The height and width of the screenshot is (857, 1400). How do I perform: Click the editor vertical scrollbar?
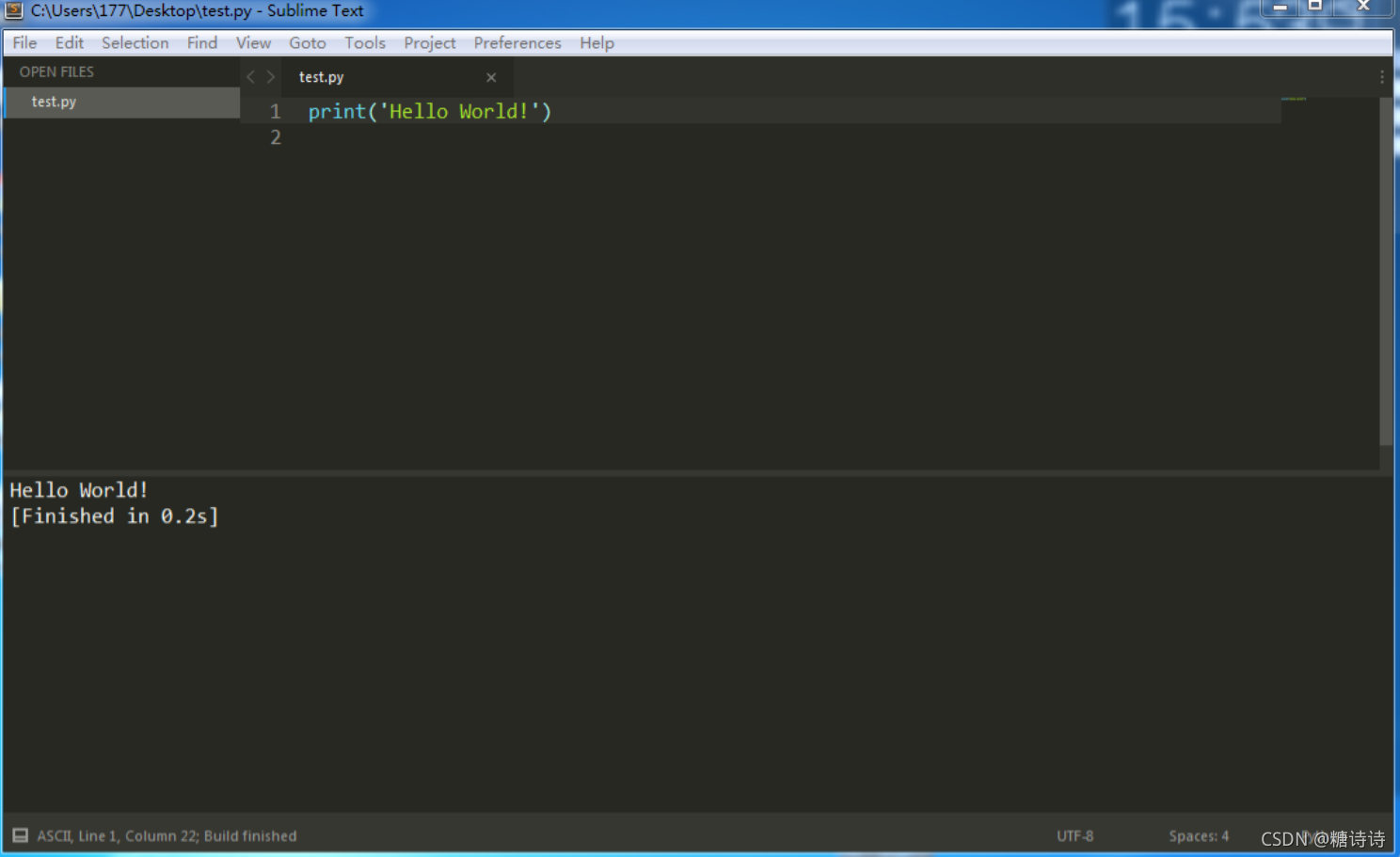1386,271
